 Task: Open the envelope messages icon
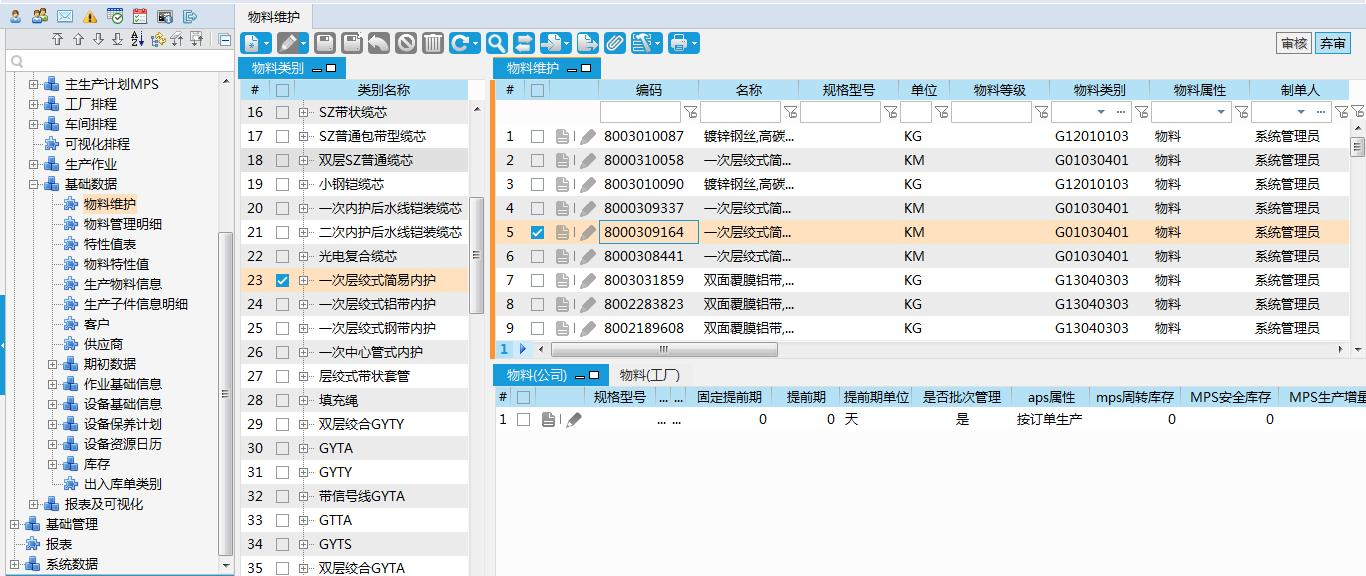tap(65, 16)
